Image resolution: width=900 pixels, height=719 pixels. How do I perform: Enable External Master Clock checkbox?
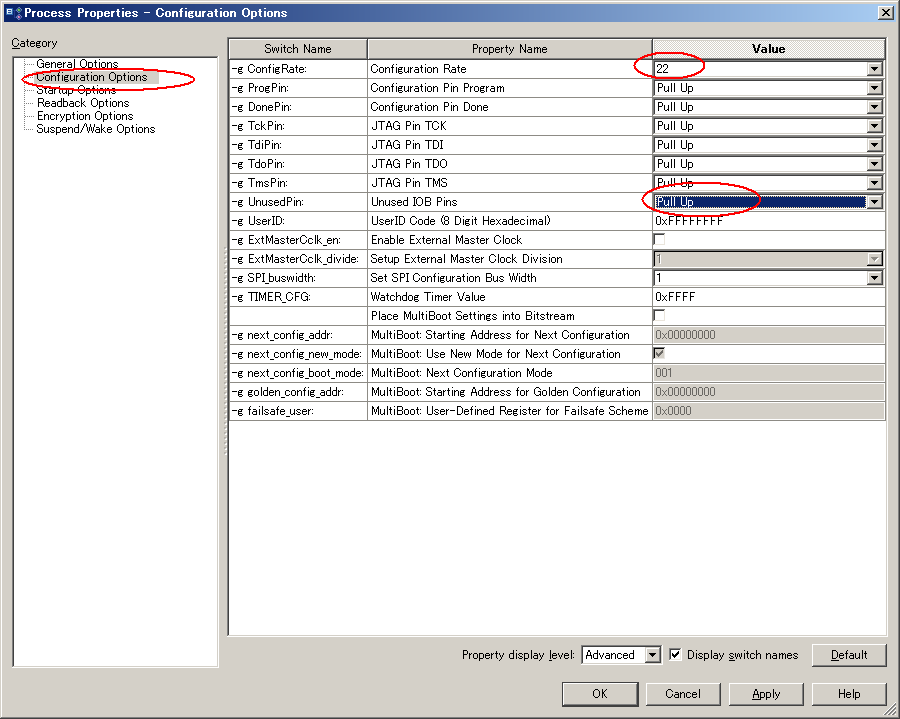[660, 240]
